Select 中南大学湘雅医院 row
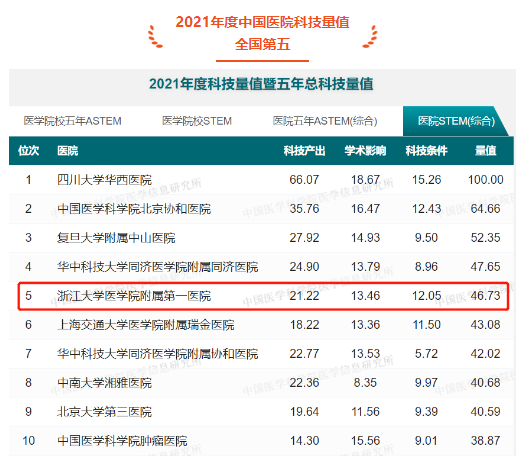This screenshot has width=523, height=462. point(261,383)
